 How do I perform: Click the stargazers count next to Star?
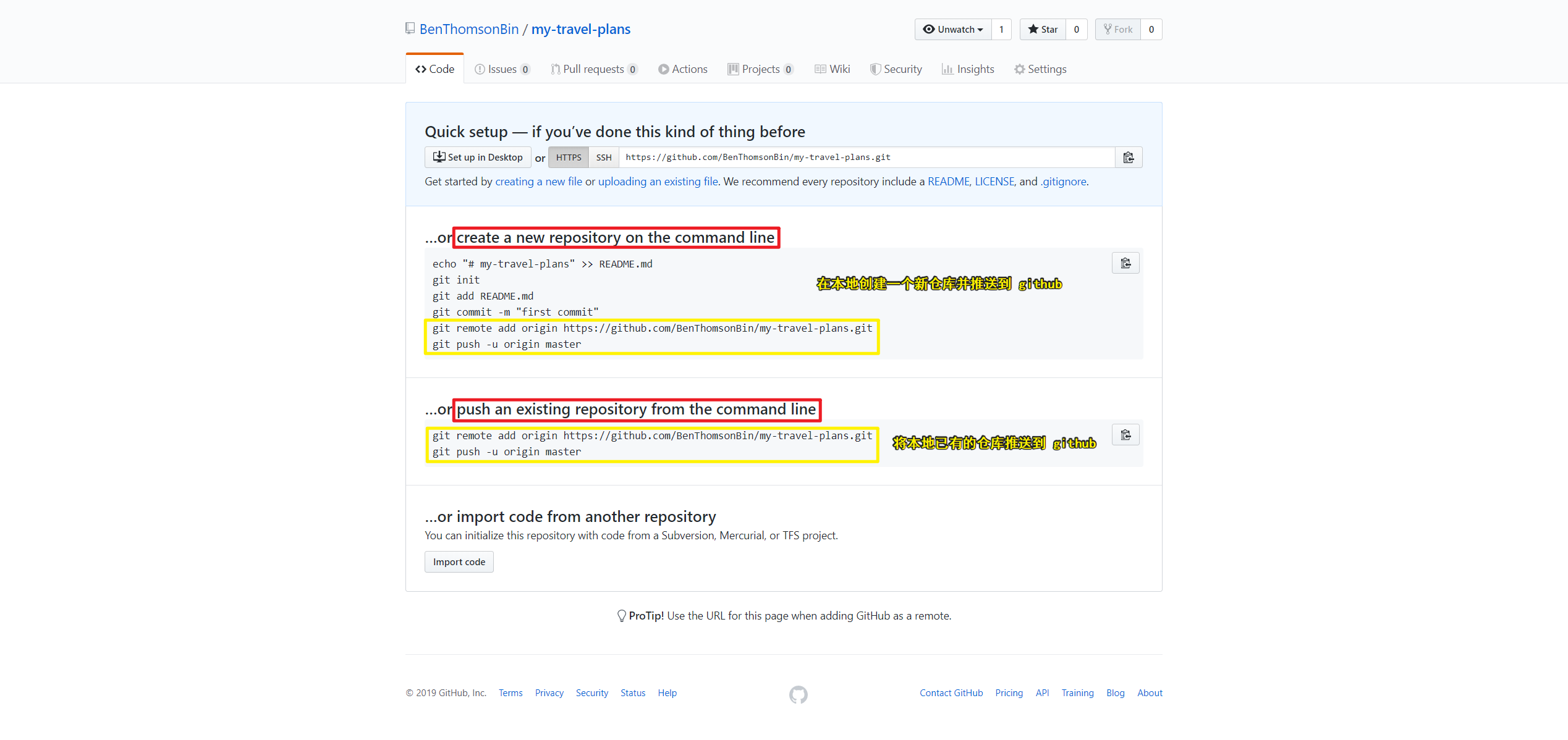[1077, 29]
